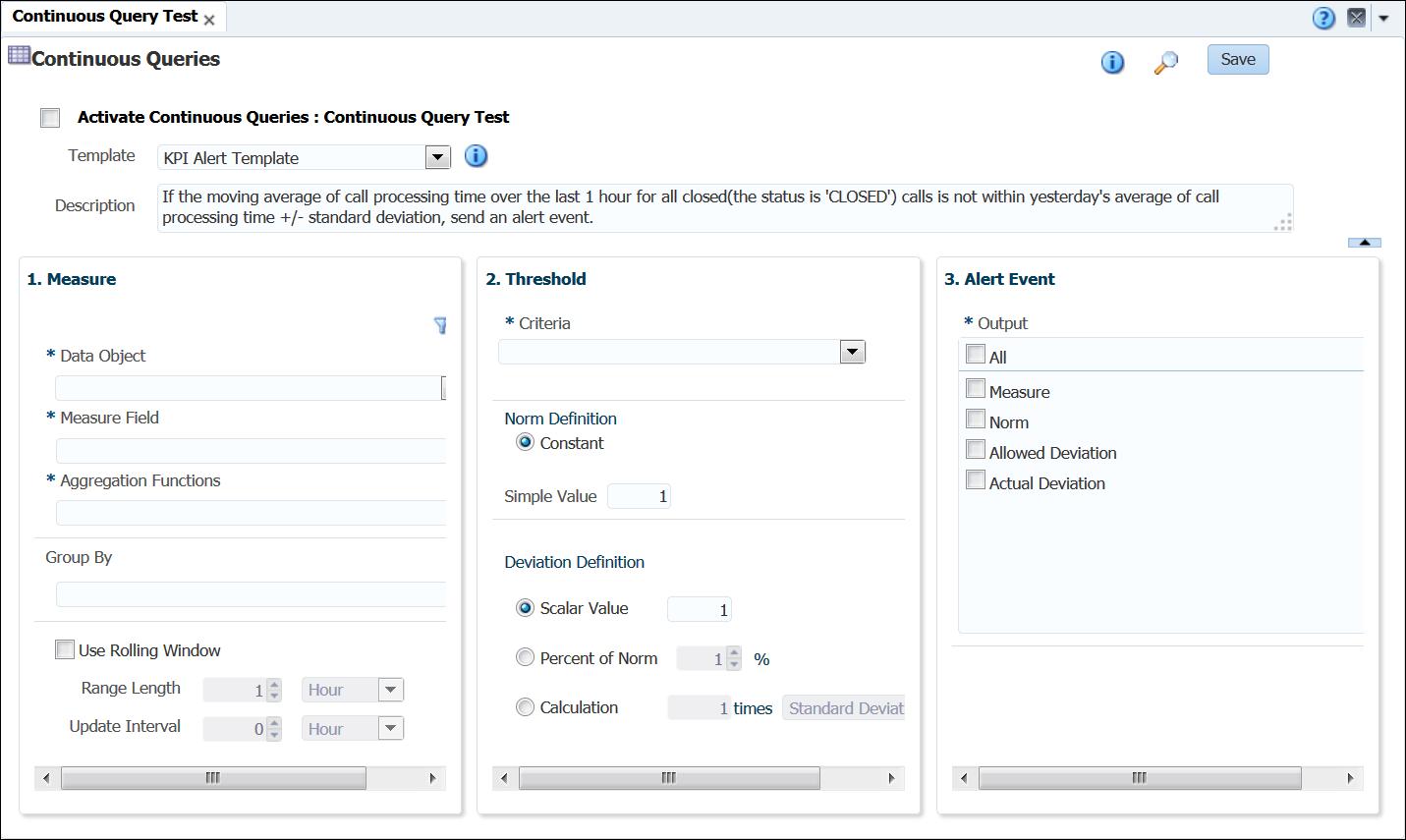Close the Continuous Query Test tab
Screen dimensions: 1406x840
(209, 20)
